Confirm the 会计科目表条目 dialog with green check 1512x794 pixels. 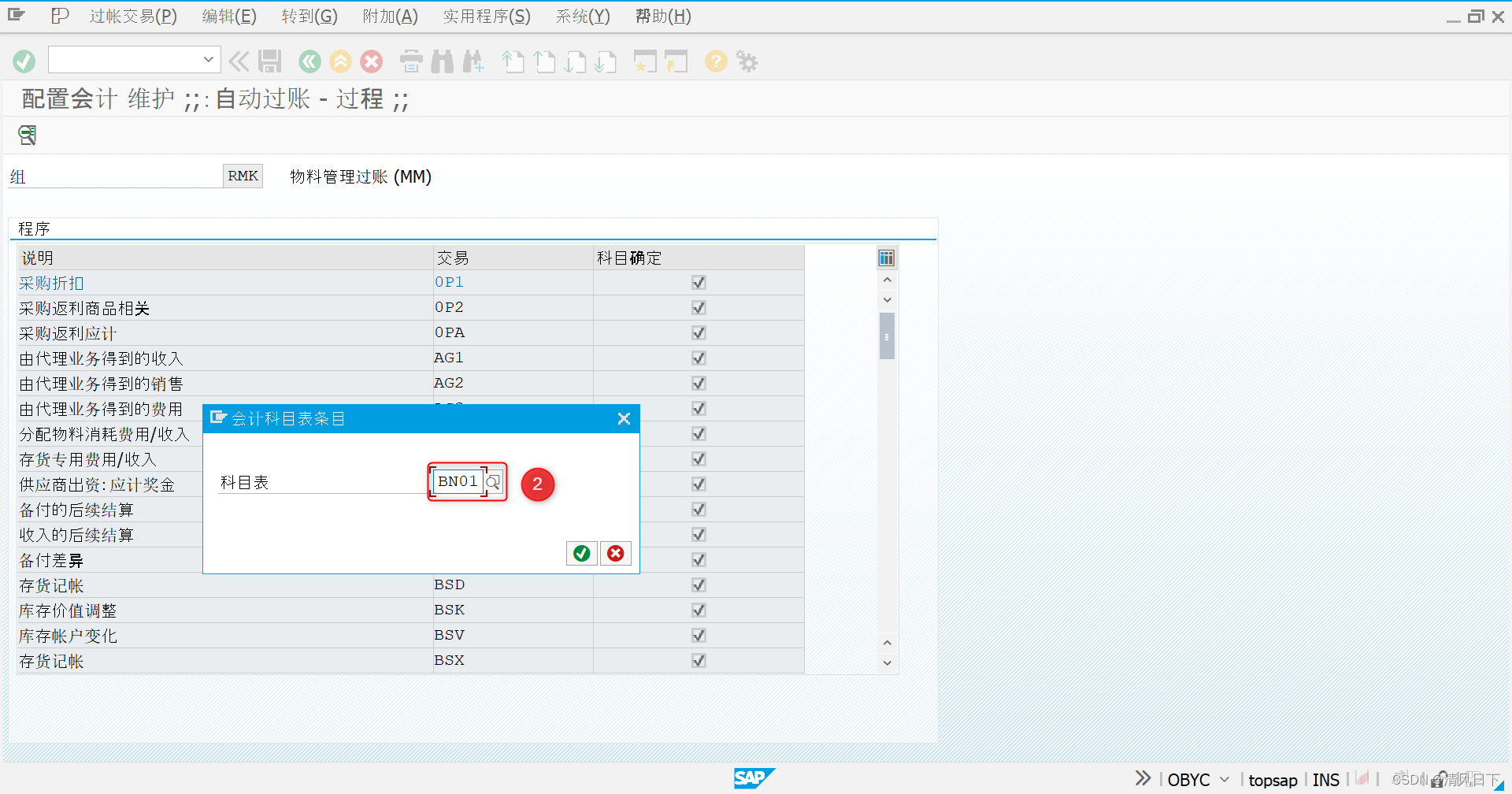click(581, 553)
